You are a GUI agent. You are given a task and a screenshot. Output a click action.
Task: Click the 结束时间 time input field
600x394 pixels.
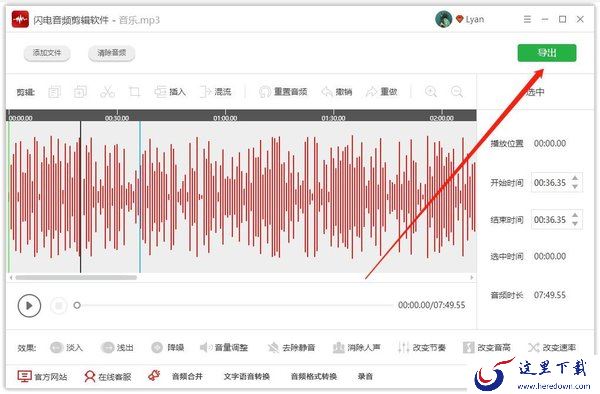(557, 220)
